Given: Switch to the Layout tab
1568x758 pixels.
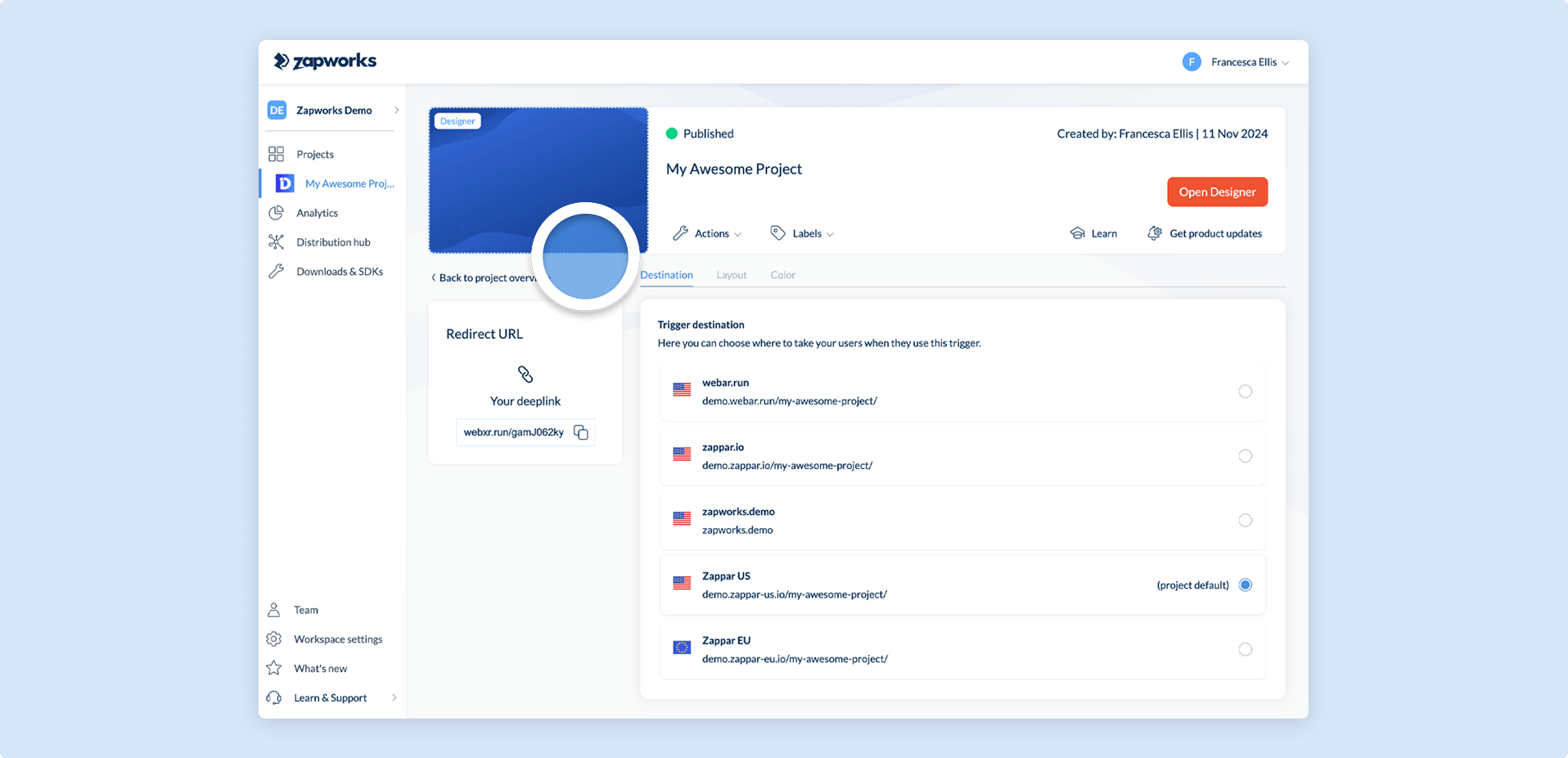Looking at the screenshot, I should tap(732, 275).
